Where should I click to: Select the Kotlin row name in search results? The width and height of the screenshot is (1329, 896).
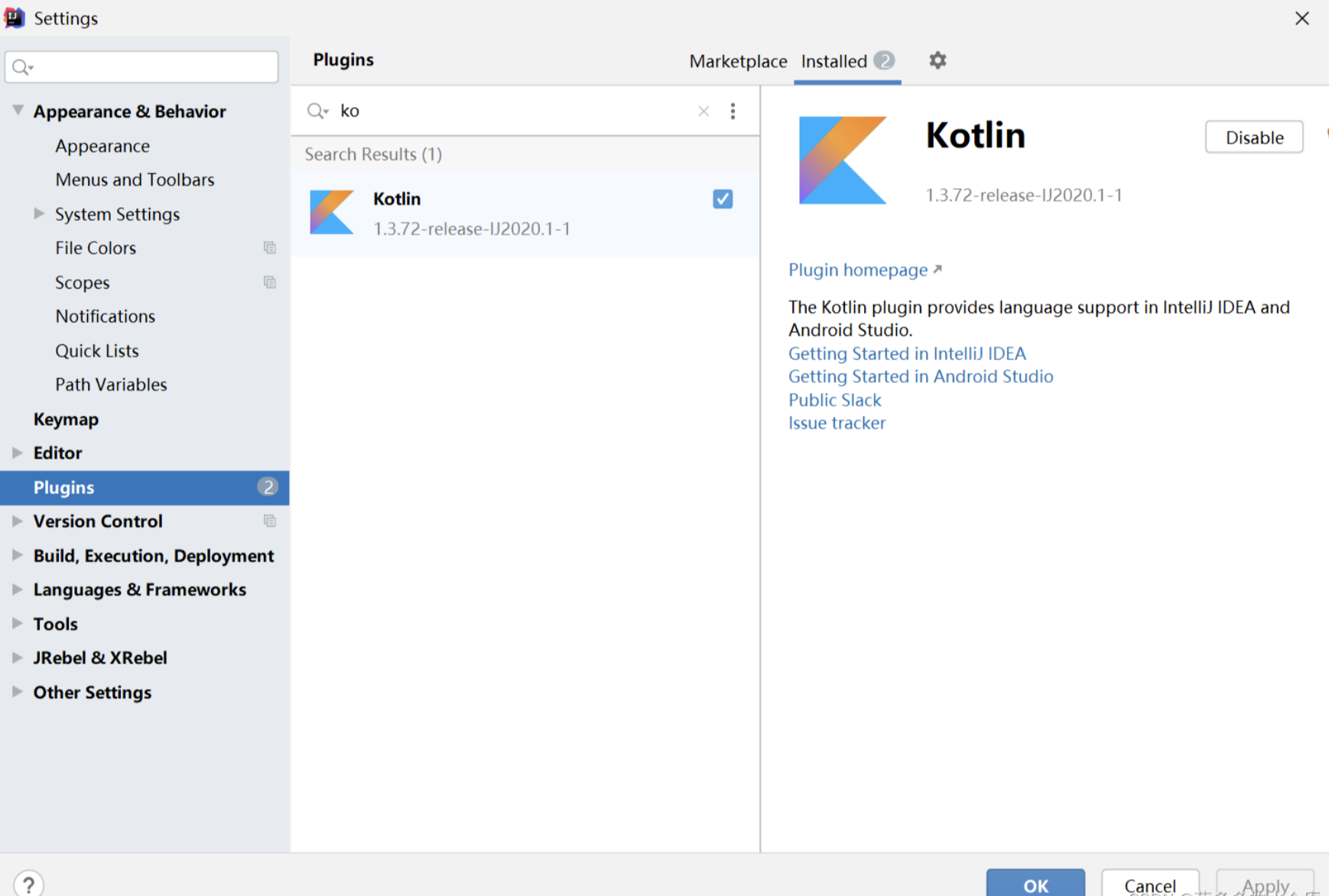[397, 199]
